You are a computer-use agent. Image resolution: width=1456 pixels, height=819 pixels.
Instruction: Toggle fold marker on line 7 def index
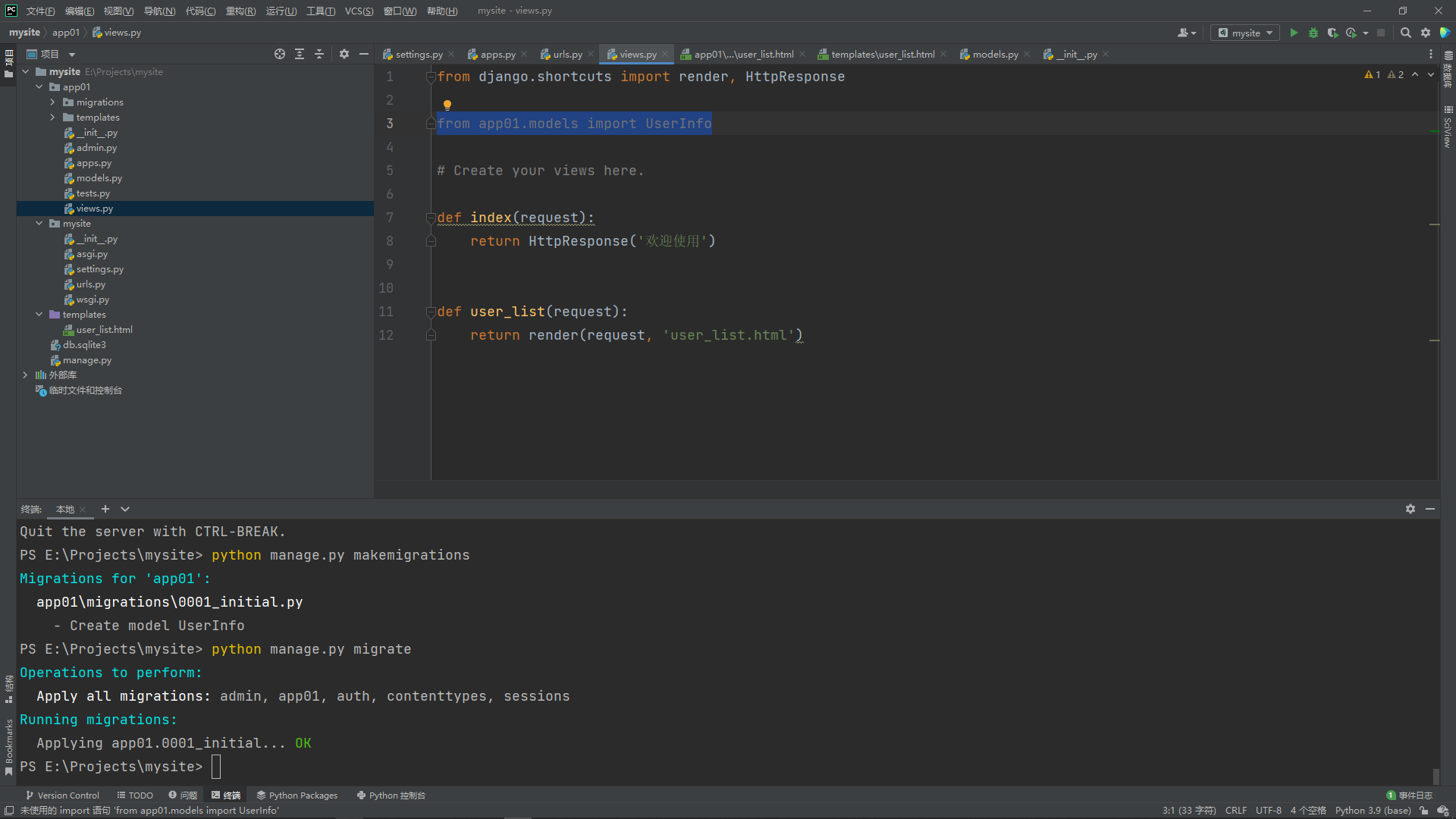click(x=431, y=218)
